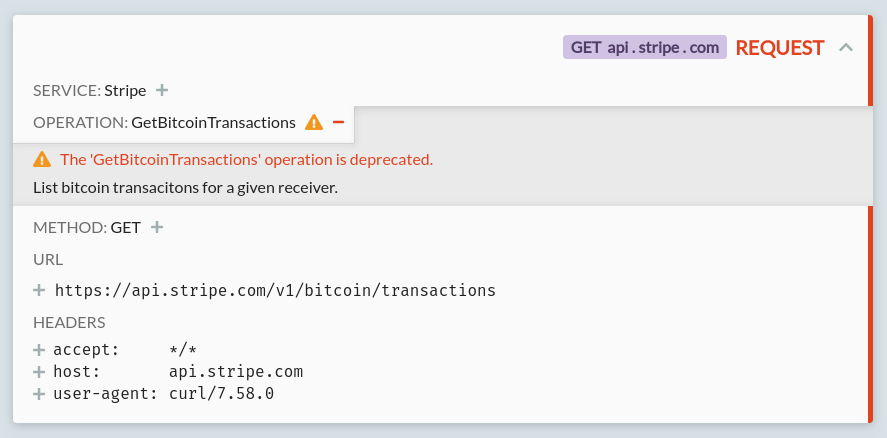Click the bitcoin transactions URL text
887x438 pixels.
click(x=275, y=290)
